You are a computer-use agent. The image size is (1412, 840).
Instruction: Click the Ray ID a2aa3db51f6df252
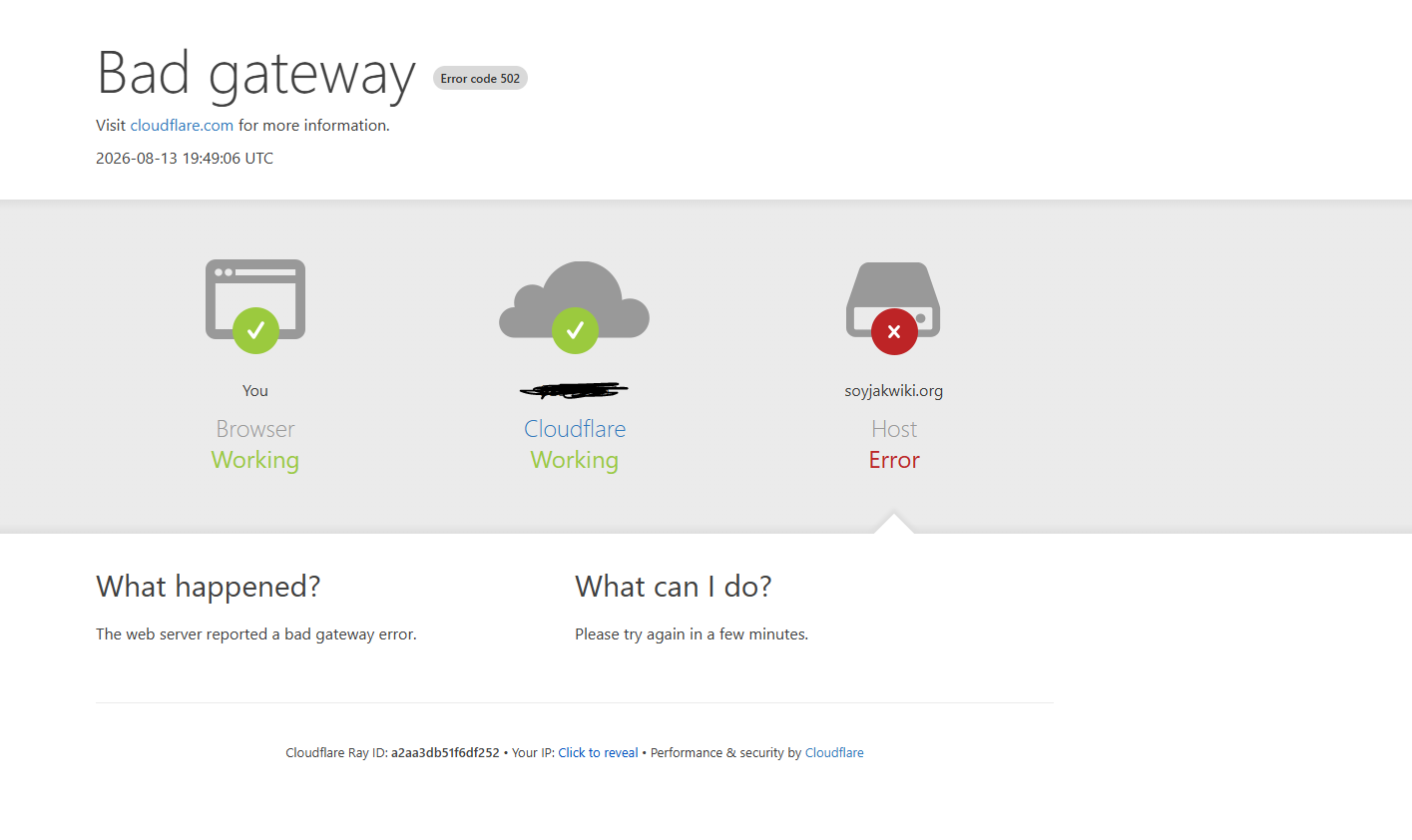tap(445, 753)
